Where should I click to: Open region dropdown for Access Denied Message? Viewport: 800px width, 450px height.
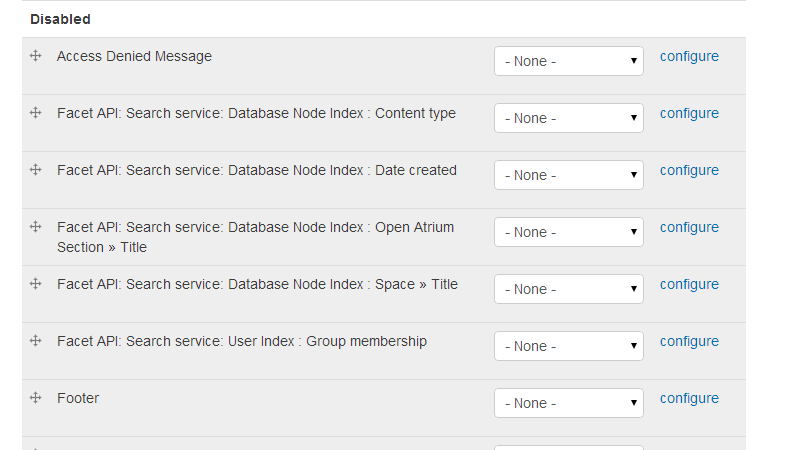[x=568, y=61]
